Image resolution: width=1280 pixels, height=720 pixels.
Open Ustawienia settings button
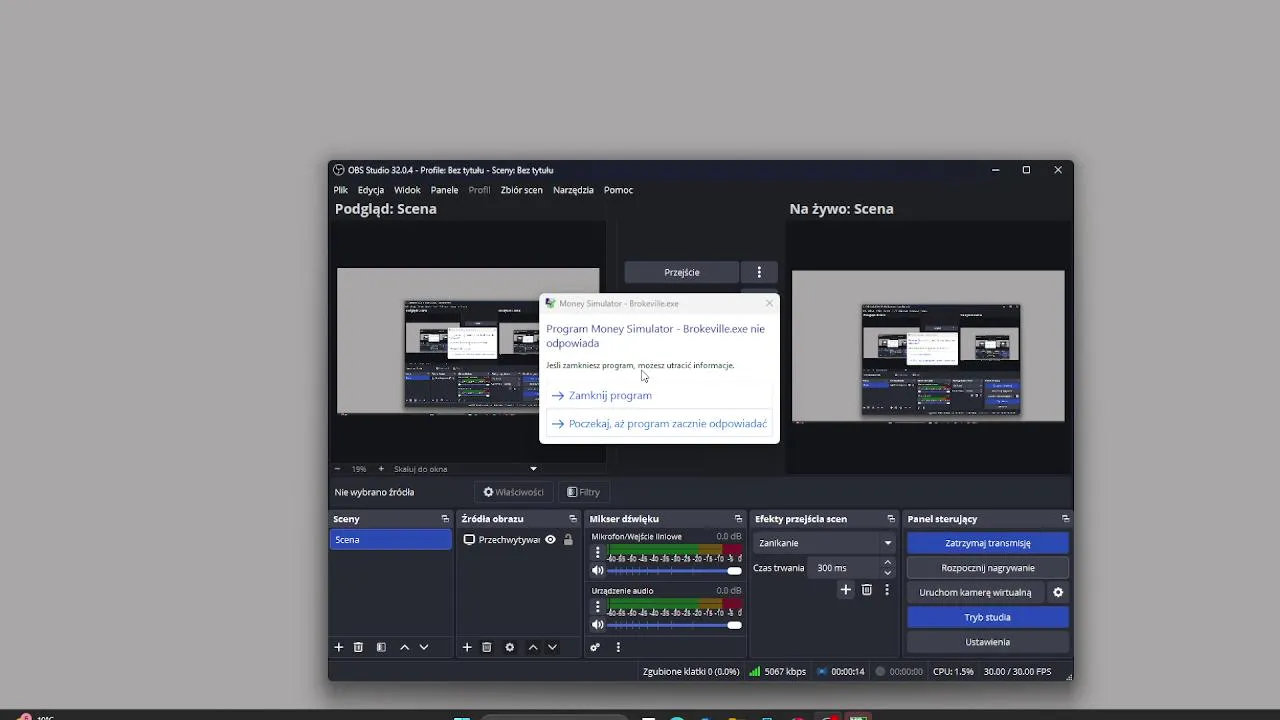pos(987,642)
